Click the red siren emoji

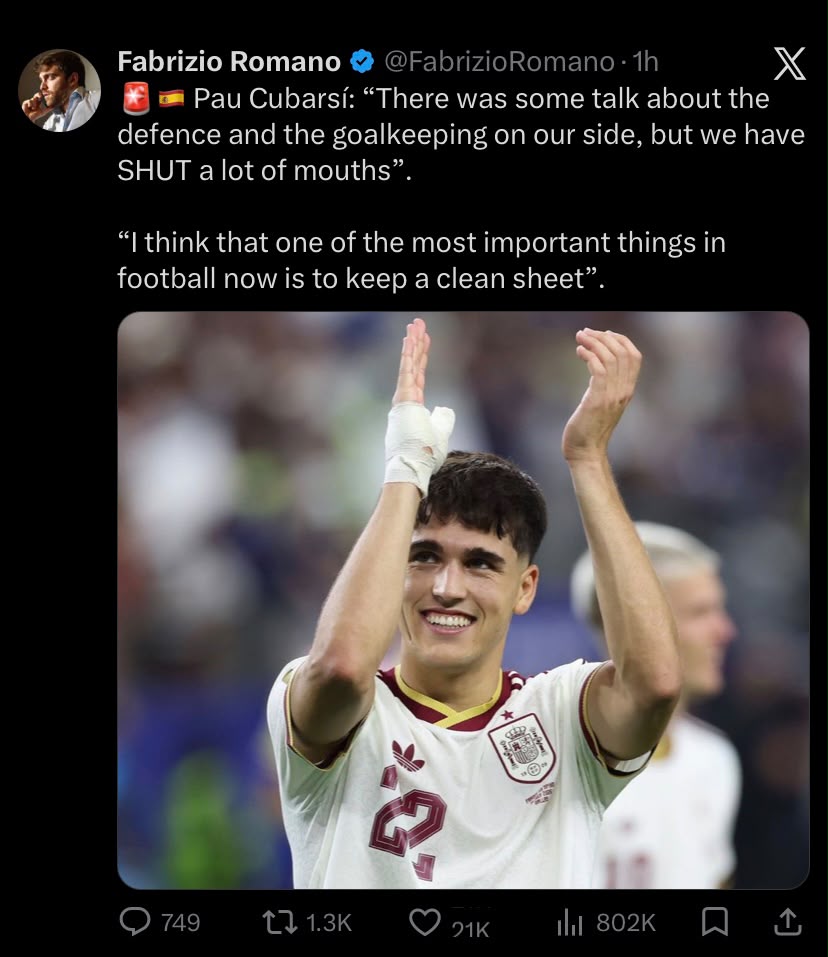click(x=136, y=98)
